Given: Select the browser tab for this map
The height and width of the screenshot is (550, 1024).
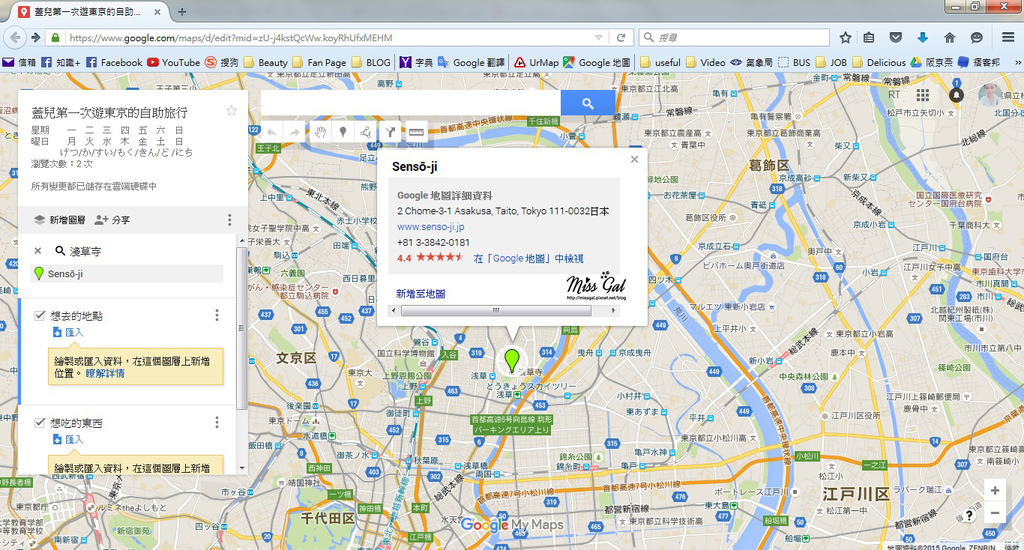Looking at the screenshot, I should click(x=90, y=12).
